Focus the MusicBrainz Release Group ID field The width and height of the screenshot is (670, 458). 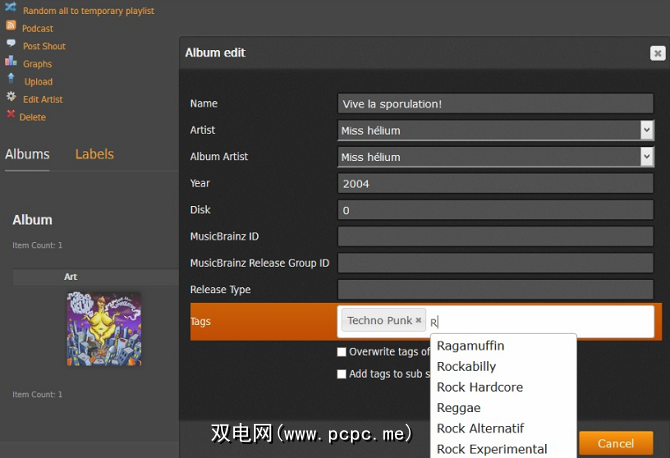coord(495,263)
